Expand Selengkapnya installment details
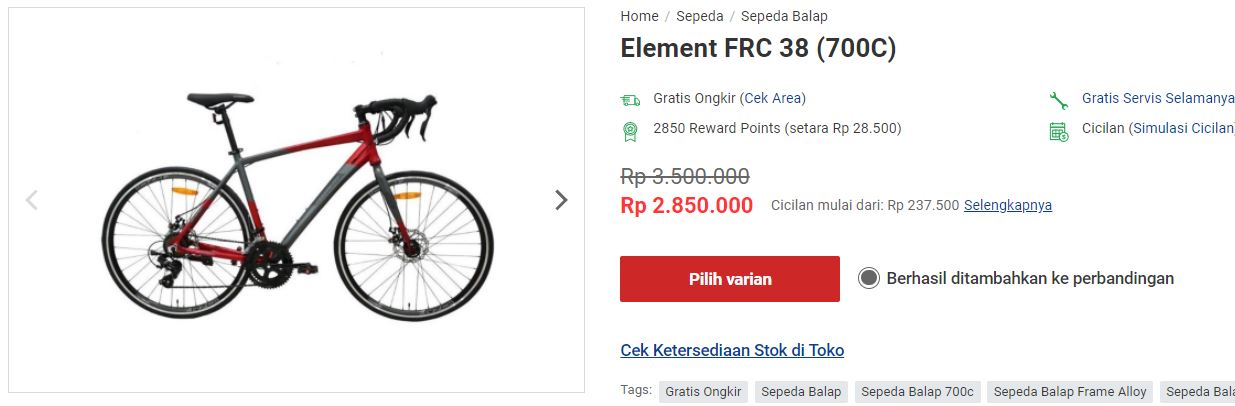Image resolution: width=1235 pixels, height=406 pixels. [x=1007, y=205]
